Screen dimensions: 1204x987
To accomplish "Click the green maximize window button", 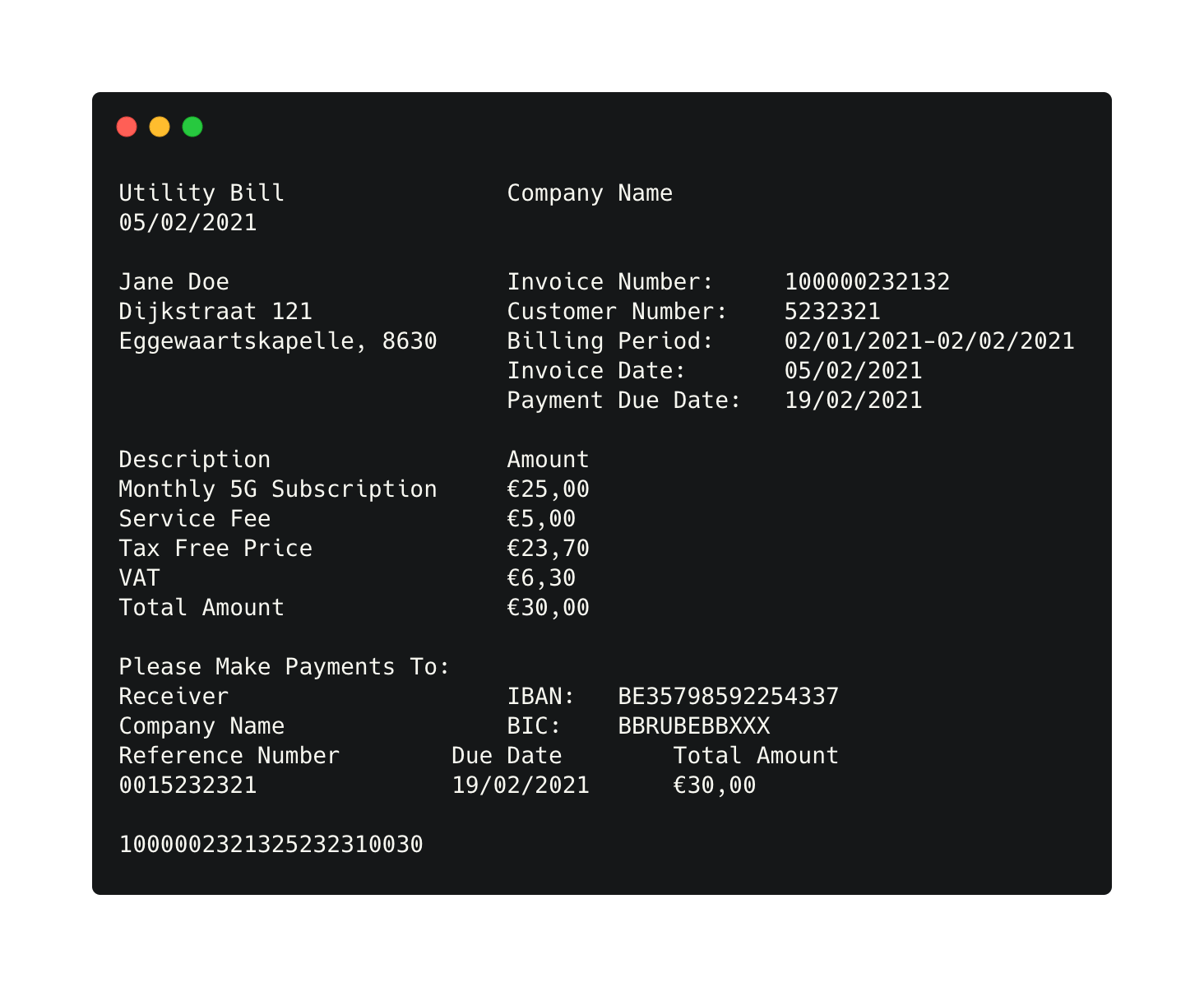I will [x=192, y=127].
